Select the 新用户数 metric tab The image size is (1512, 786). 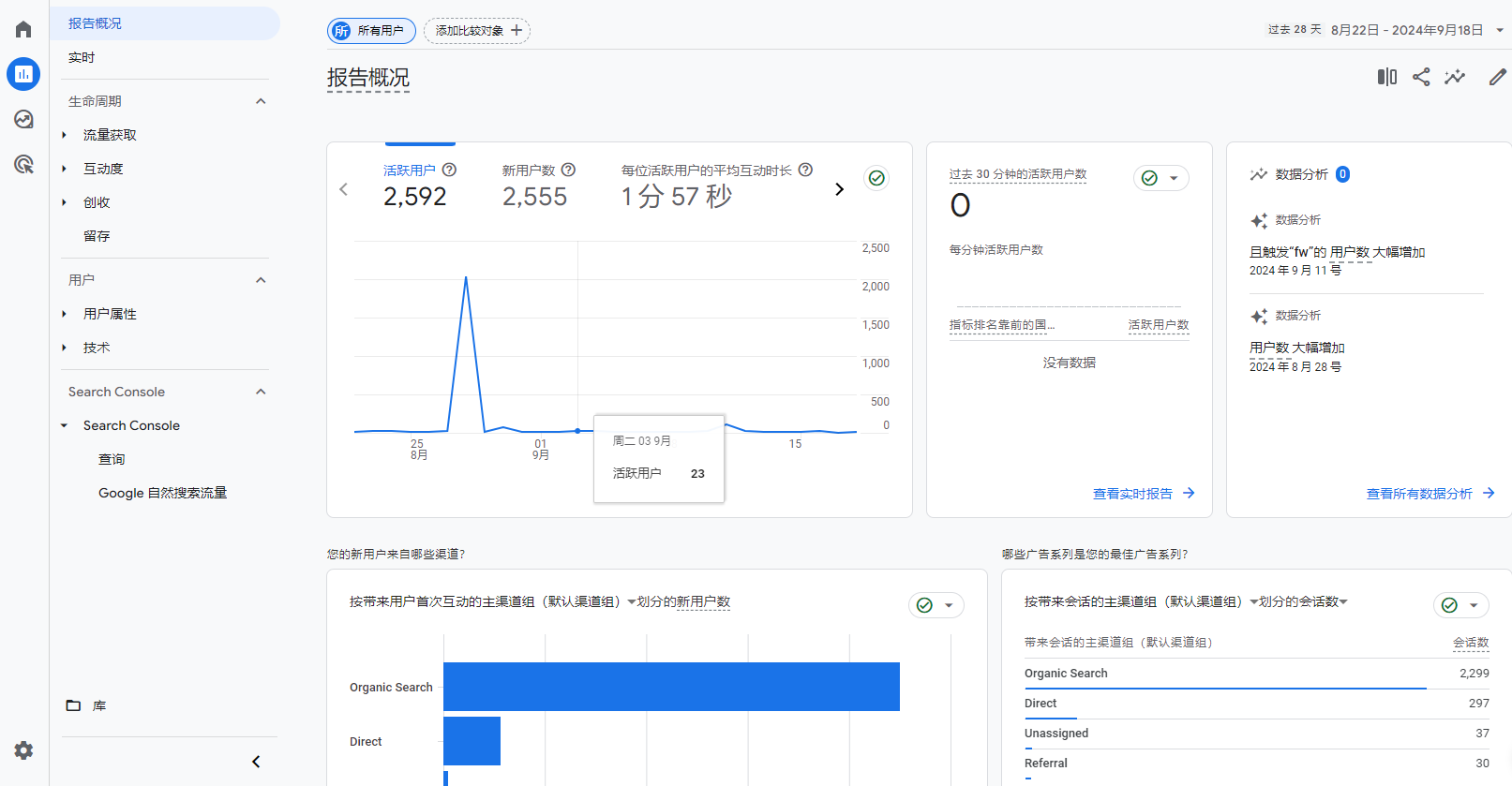click(x=538, y=185)
